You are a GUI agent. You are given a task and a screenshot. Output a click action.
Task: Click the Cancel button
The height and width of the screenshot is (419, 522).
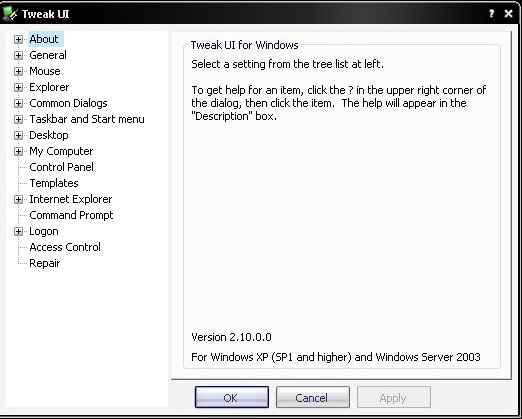[313, 397]
